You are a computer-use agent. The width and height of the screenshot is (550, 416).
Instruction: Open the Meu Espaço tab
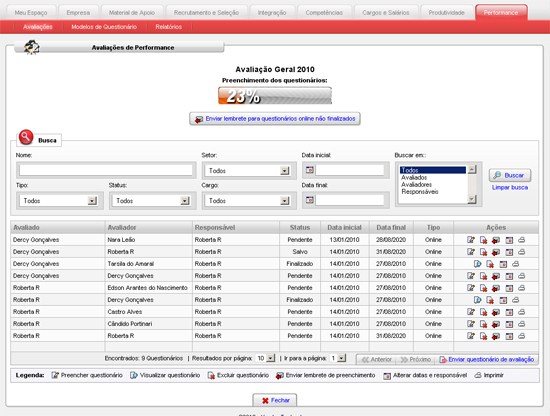pos(31,13)
